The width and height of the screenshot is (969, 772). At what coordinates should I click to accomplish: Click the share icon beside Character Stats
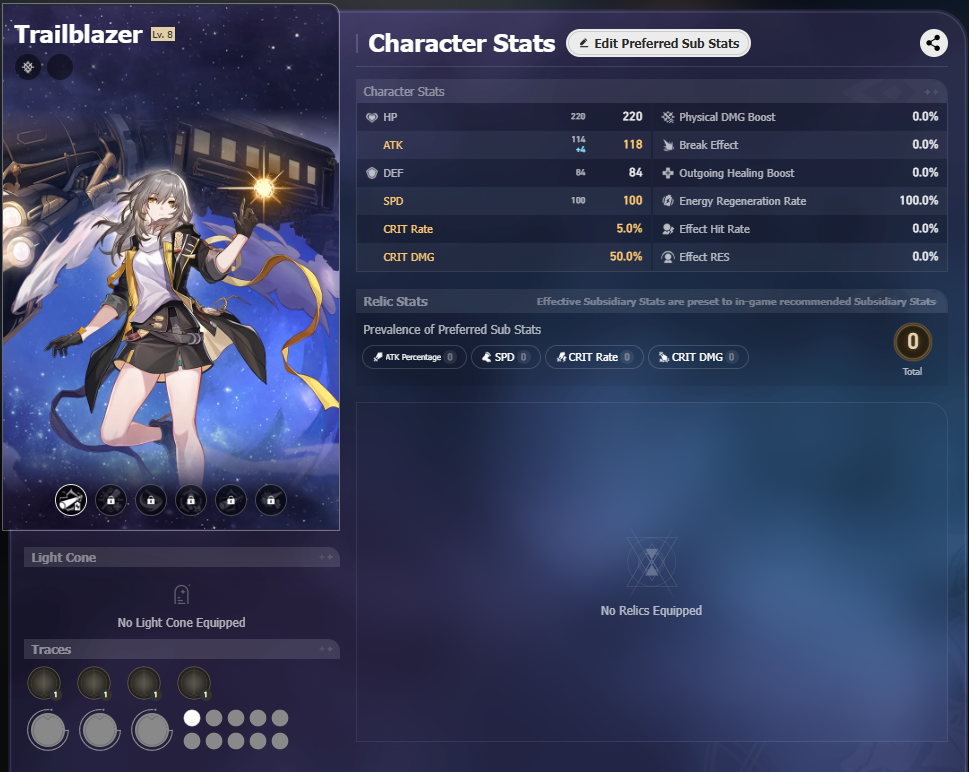pos(933,43)
